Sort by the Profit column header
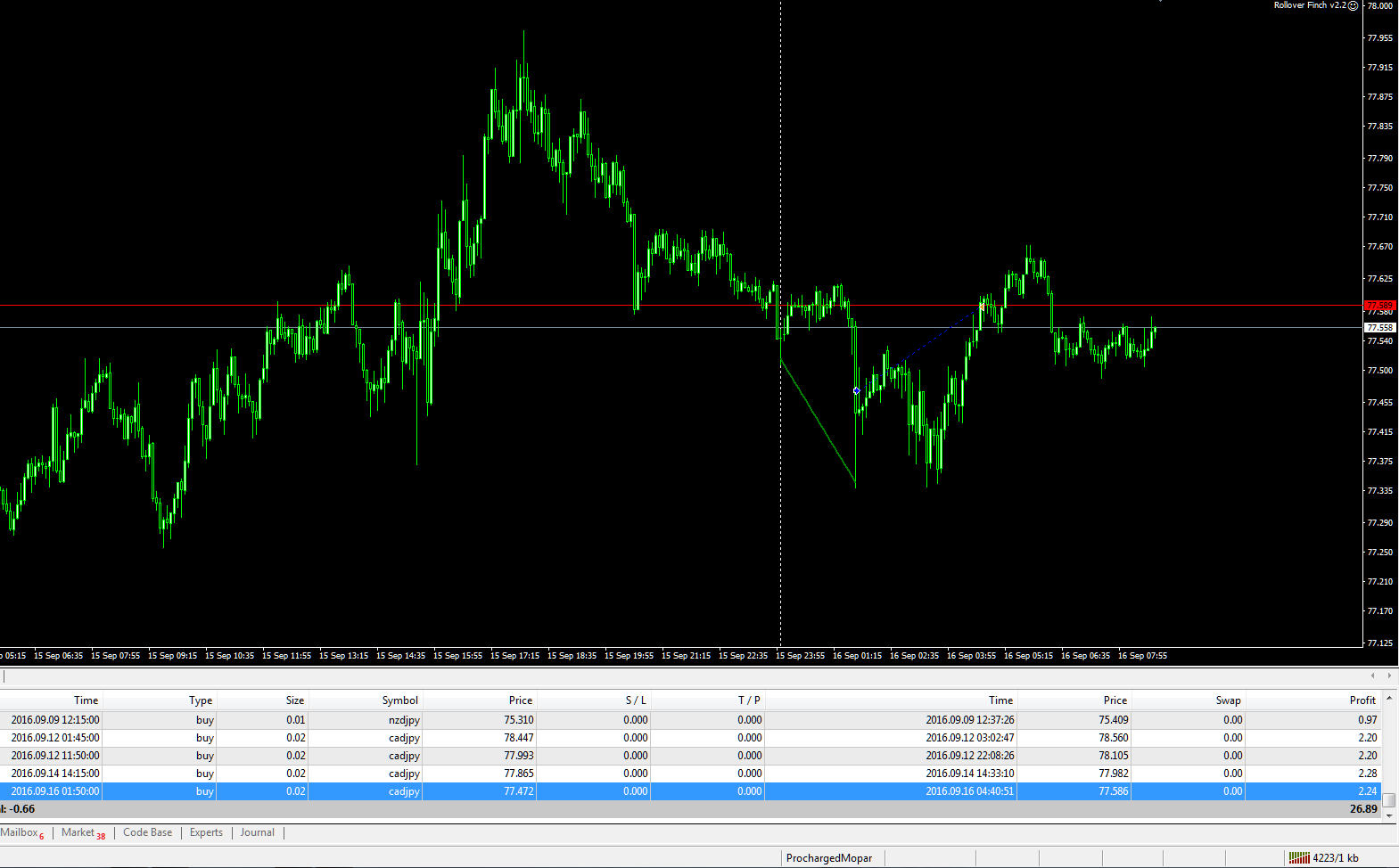The image size is (1399, 868). pyautogui.click(x=1313, y=700)
